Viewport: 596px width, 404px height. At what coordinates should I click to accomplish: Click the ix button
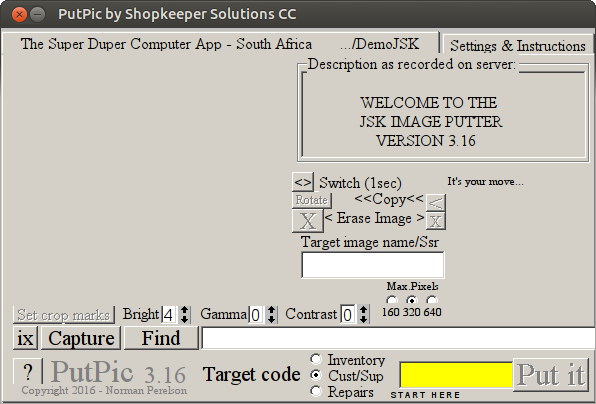click(25, 338)
